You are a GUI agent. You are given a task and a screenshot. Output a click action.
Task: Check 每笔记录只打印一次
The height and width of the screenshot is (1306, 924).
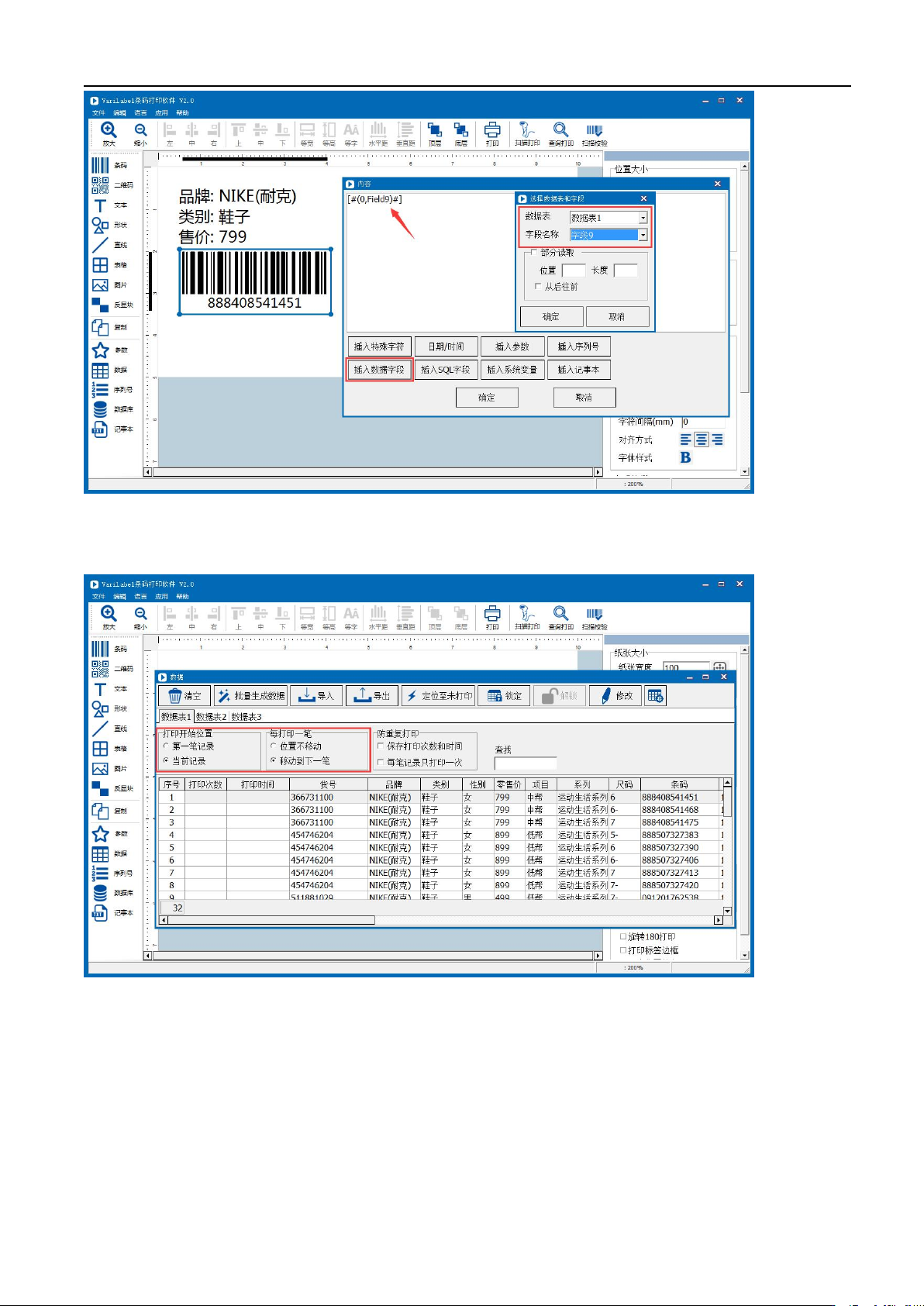coord(381,762)
